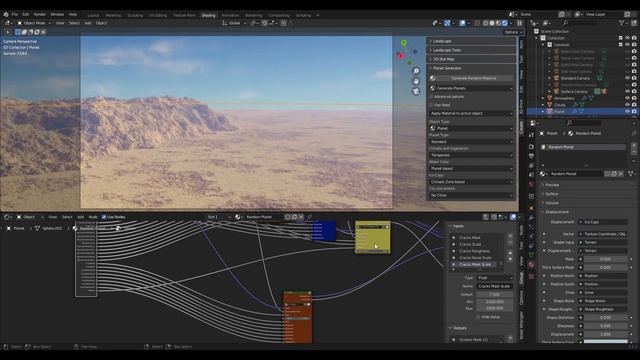Screen dimensions: 640x360
Task: Open the Climate and Vegetation Temperate dropdown
Action: [x=471, y=155]
